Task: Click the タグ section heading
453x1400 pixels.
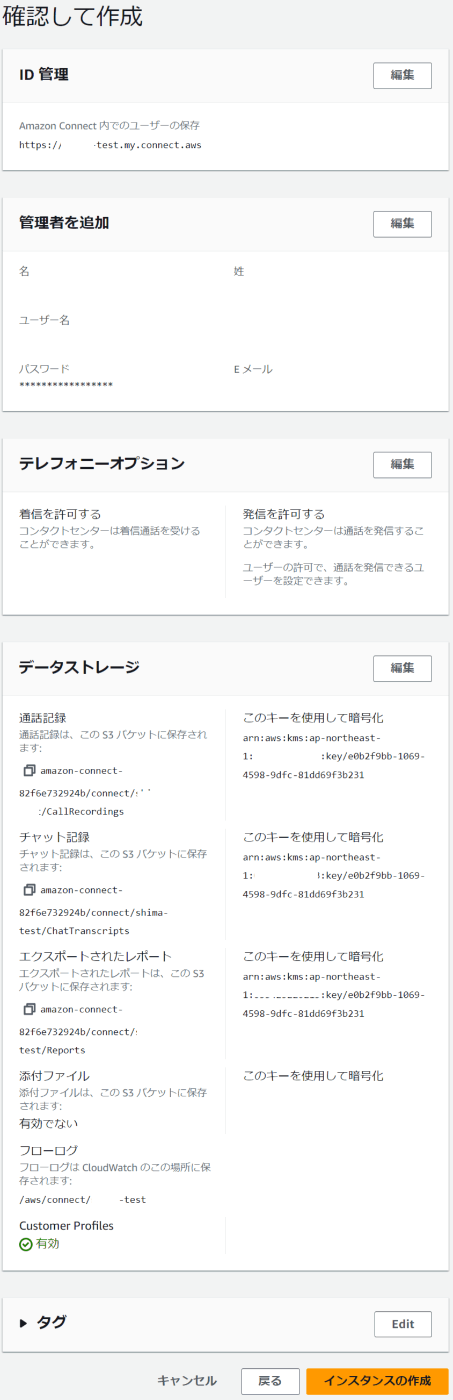Action: click(x=52, y=1323)
